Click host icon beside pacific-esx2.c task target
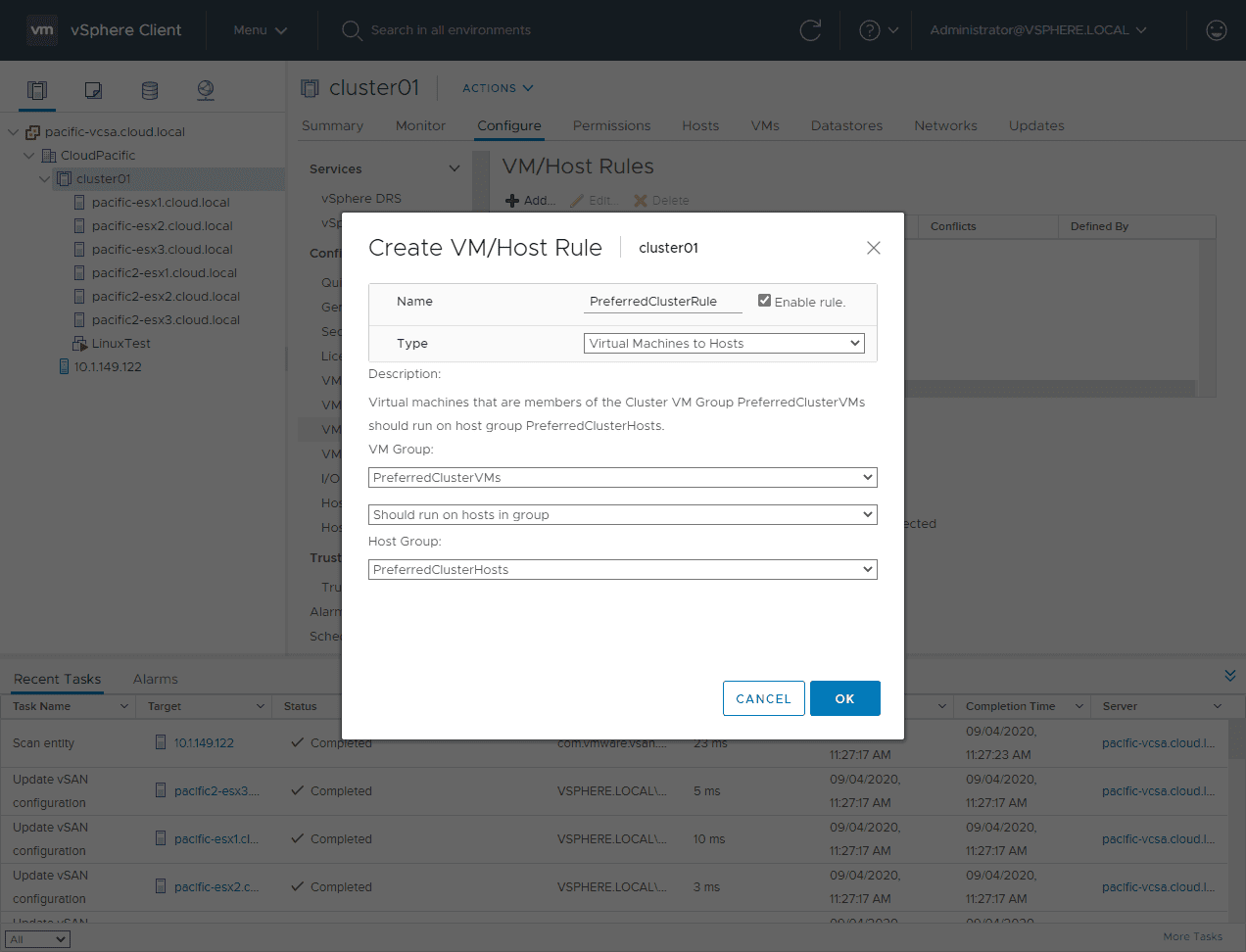The width and height of the screenshot is (1246, 952). (161, 885)
